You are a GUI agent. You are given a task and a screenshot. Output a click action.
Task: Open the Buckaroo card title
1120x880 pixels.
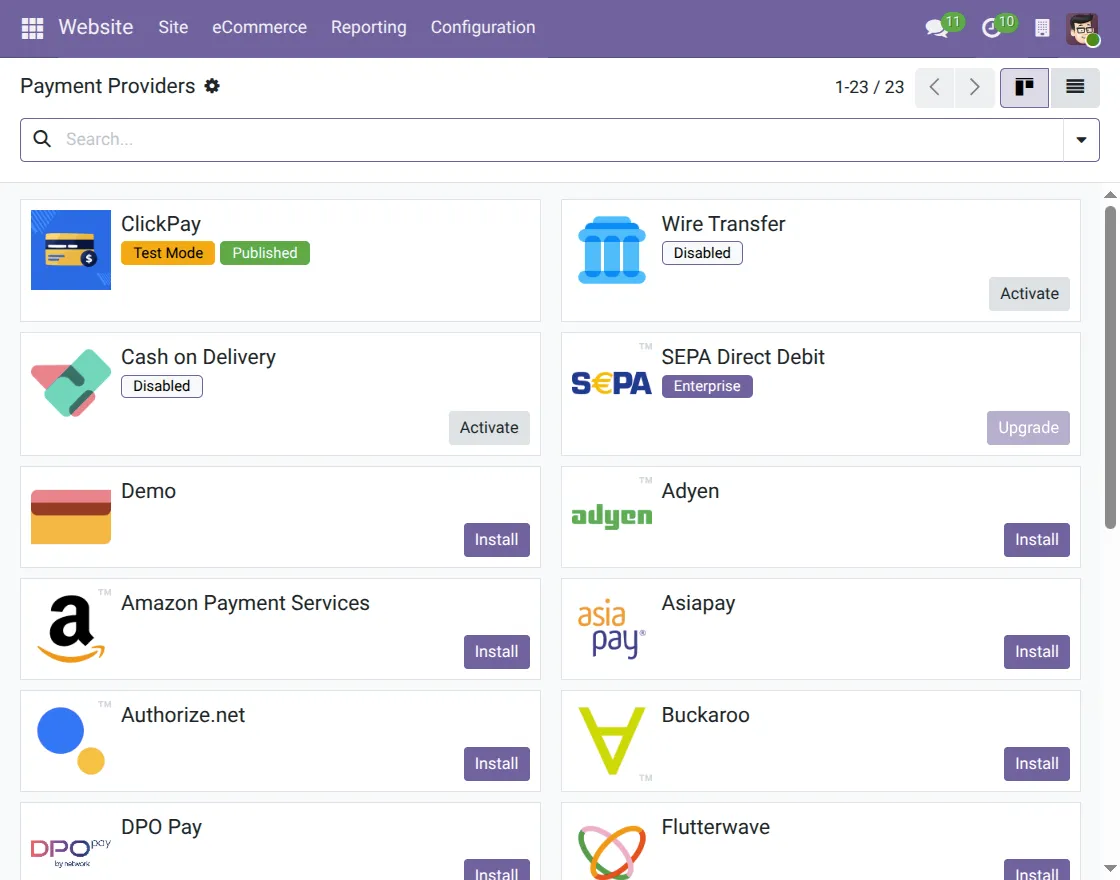coord(705,715)
